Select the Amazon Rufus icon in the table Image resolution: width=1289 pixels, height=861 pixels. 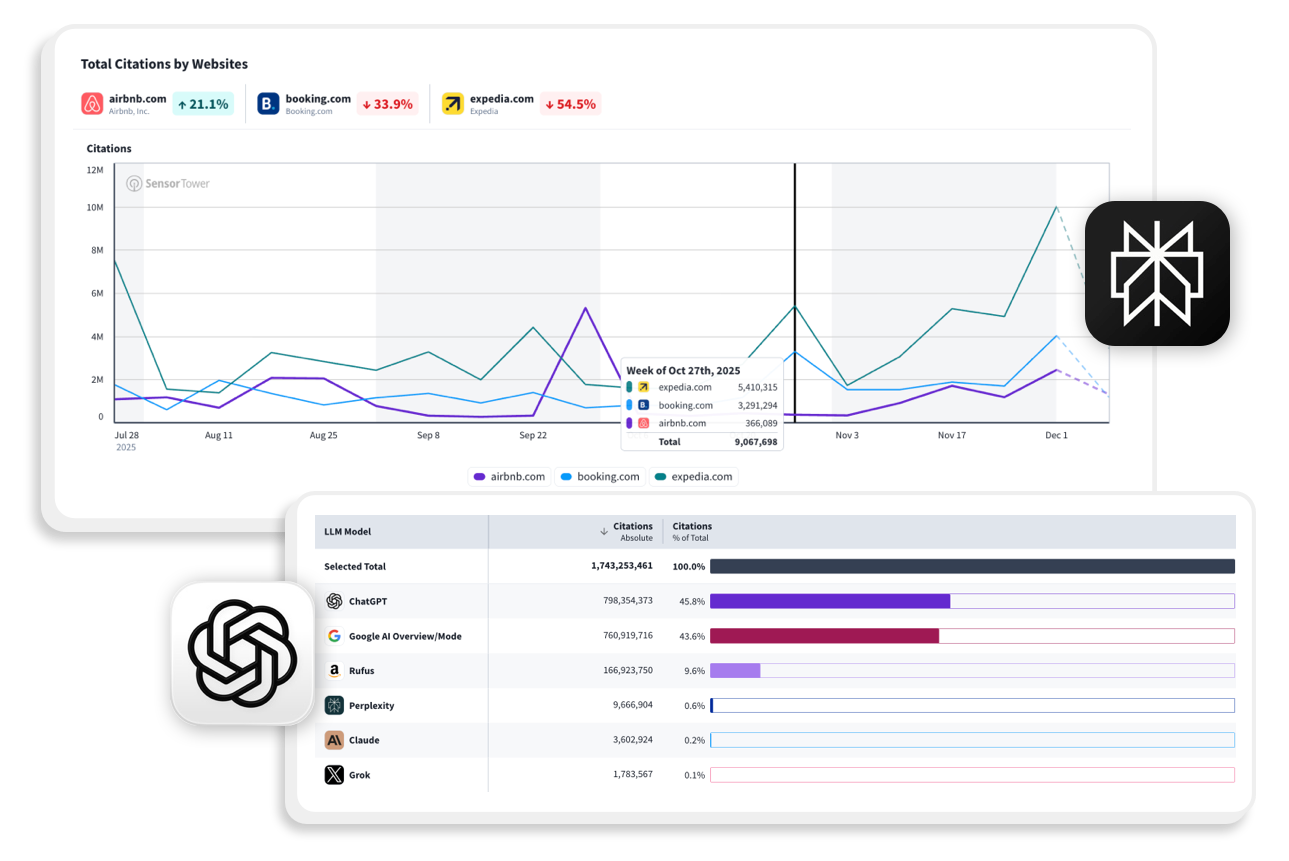[334, 670]
